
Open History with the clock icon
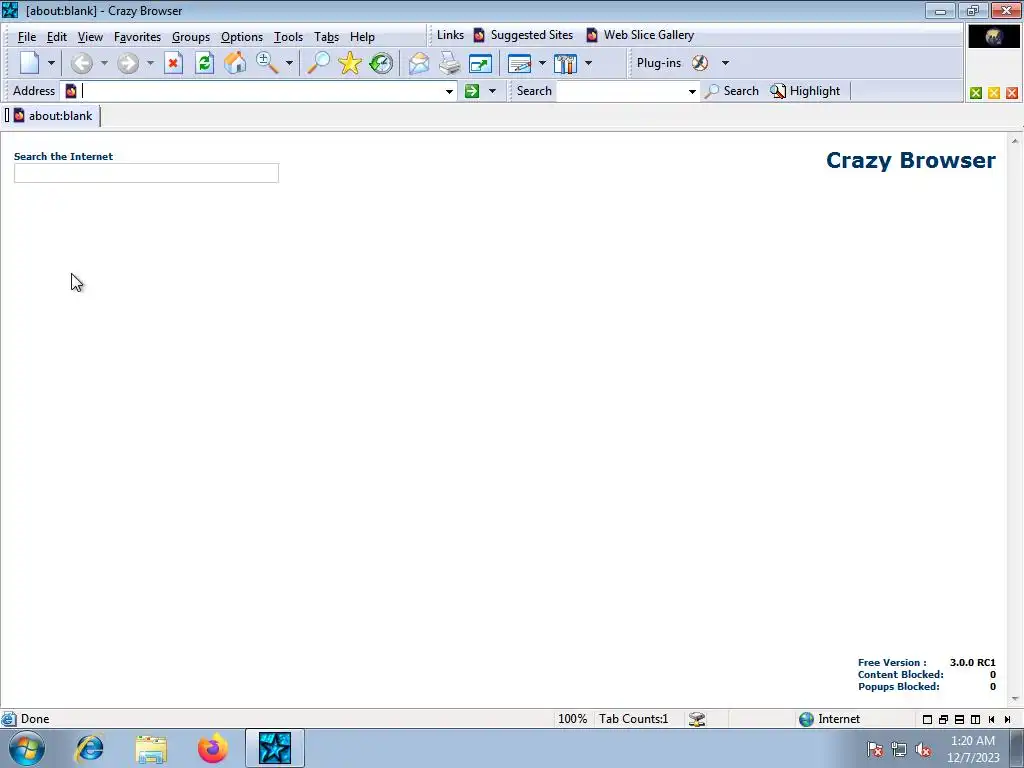point(381,63)
